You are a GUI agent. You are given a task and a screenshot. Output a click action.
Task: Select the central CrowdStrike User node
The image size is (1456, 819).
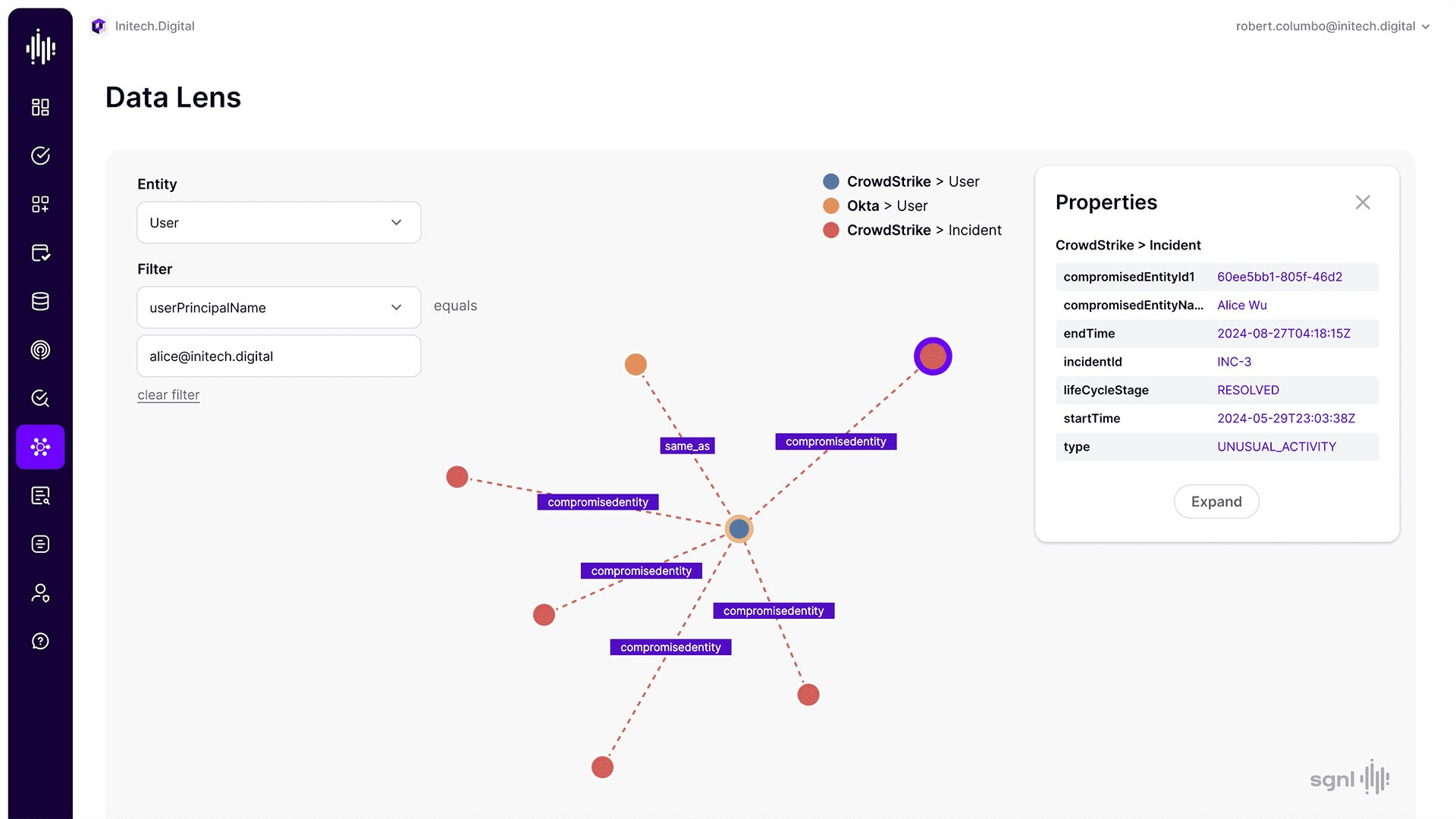739,529
